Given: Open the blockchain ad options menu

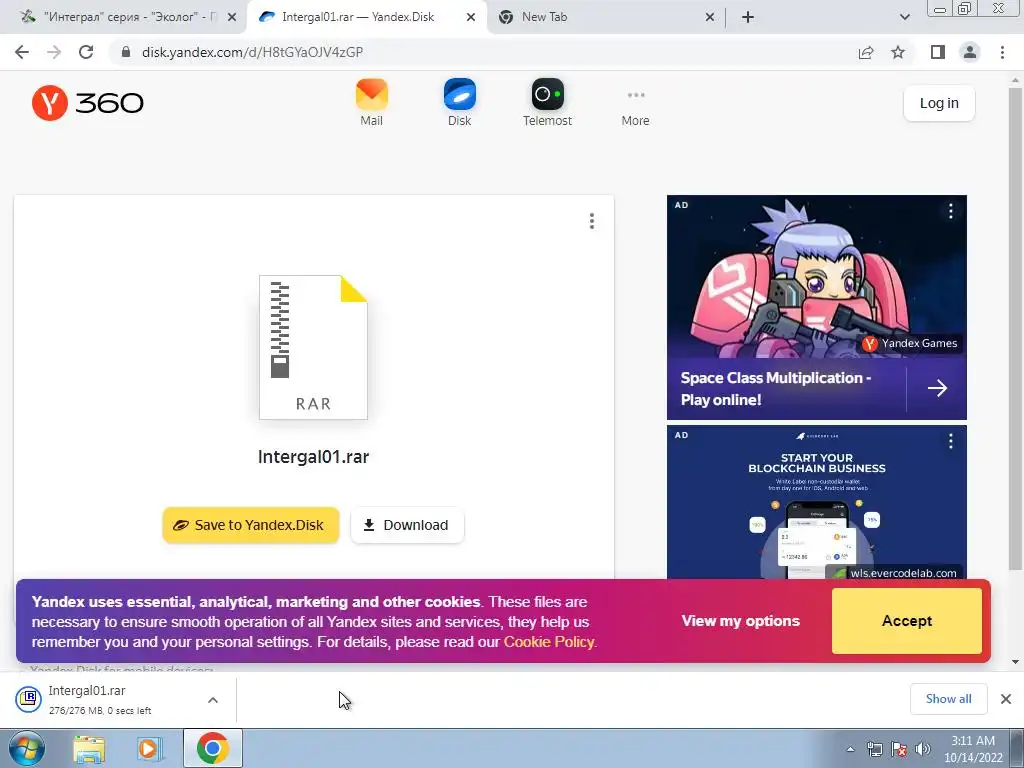Looking at the screenshot, I should pos(951,441).
